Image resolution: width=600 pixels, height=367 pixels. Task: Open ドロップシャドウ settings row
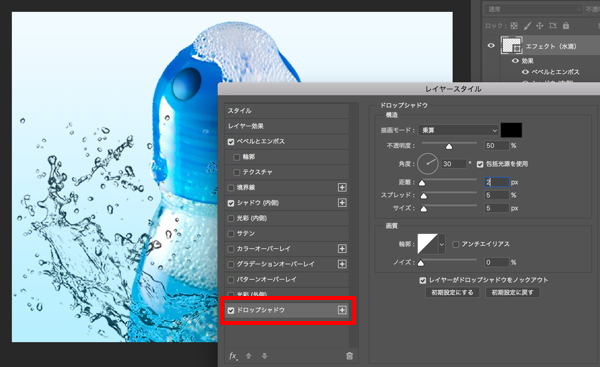click(x=287, y=310)
